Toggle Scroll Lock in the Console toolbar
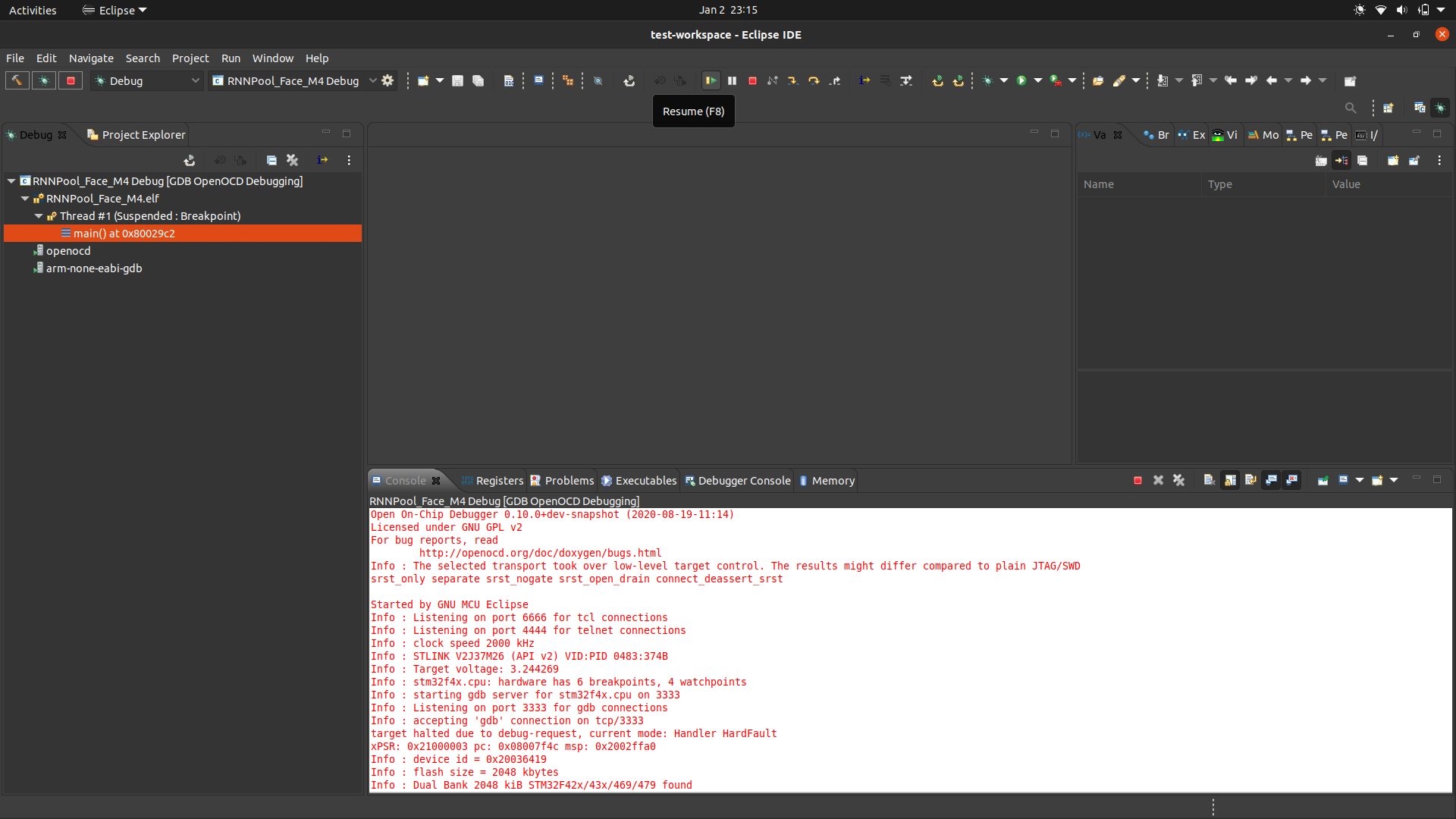The height and width of the screenshot is (819, 1456). 1230,481
